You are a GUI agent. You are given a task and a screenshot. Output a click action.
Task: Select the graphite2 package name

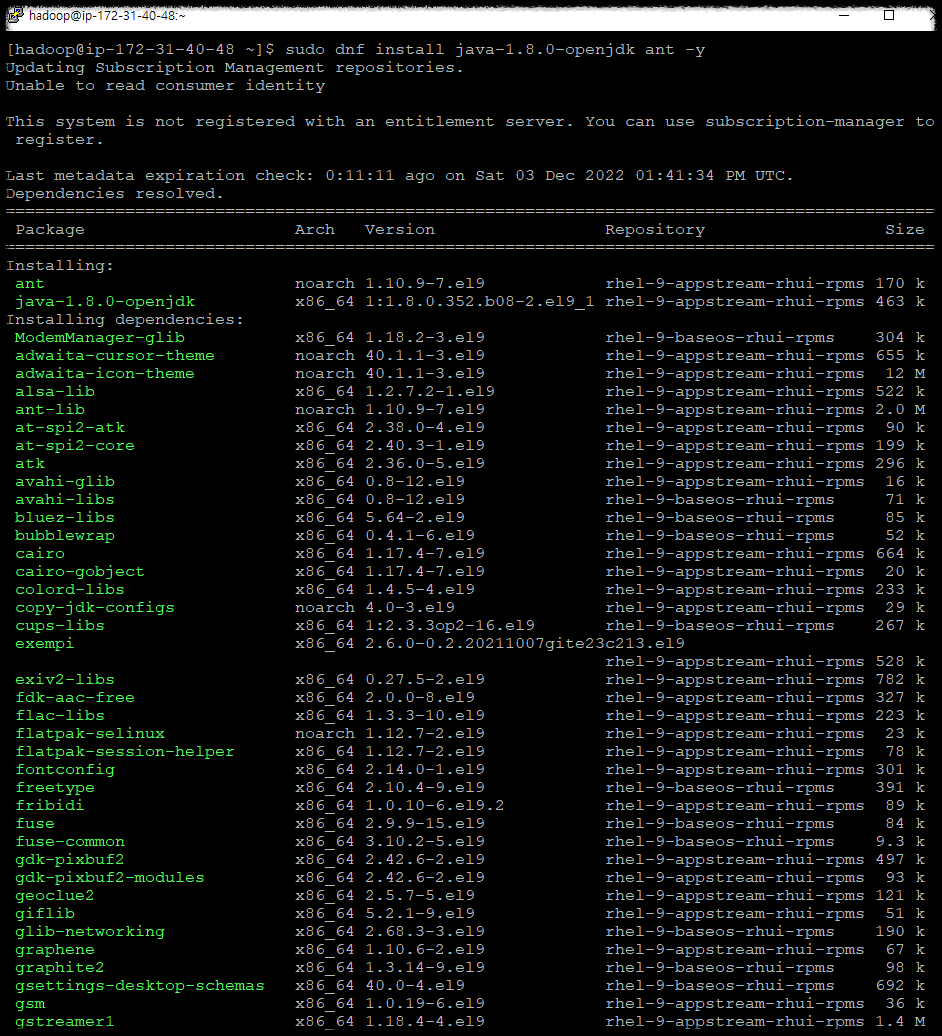tap(60, 967)
